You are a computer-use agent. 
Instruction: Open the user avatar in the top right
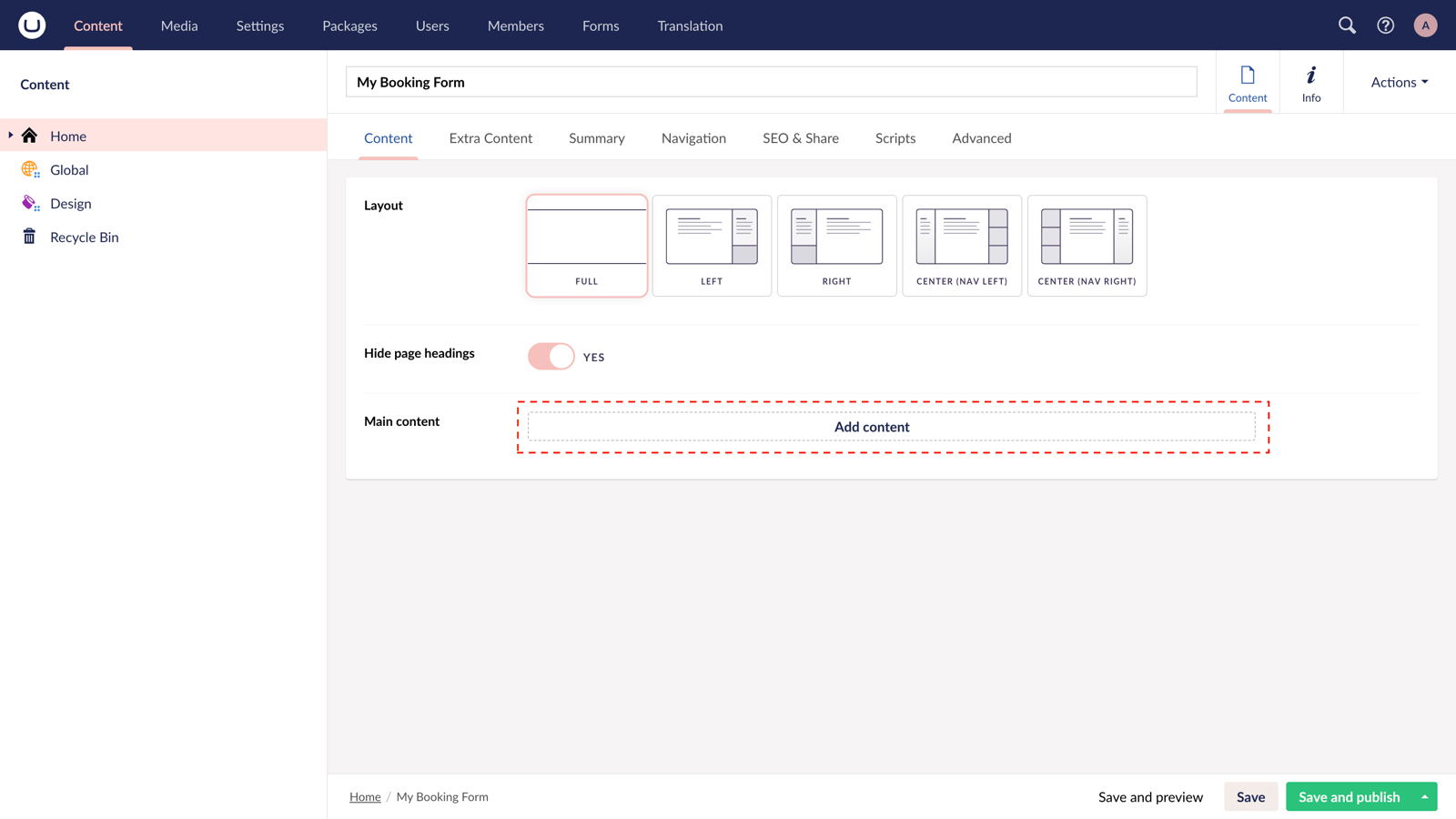1425,25
